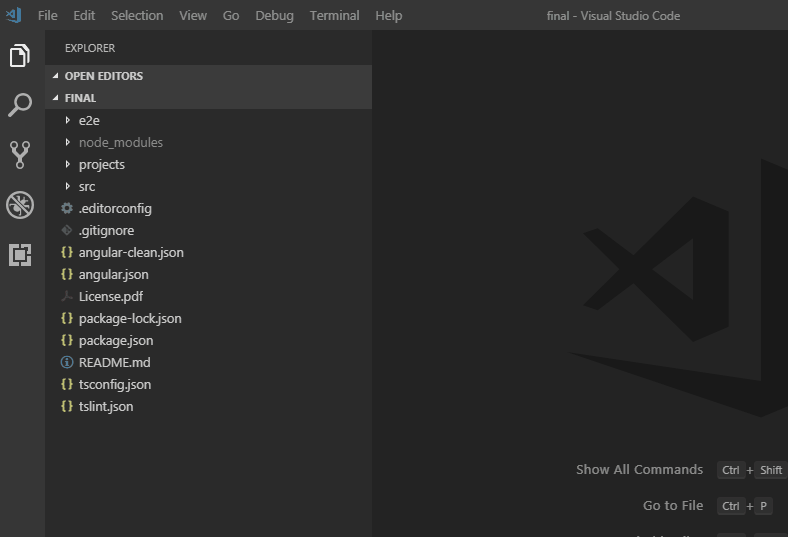Open the Selection menu
788x537 pixels.
coord(137,15)
